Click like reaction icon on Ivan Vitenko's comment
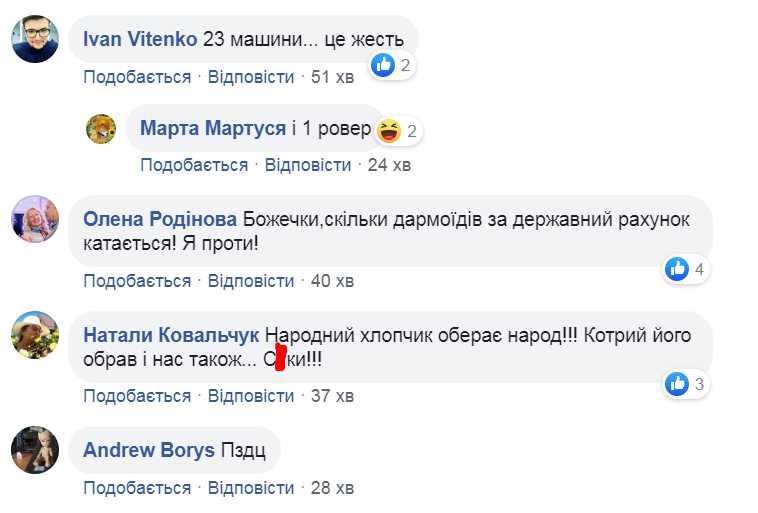The width and height of the screenshot is (758, 513). coord(383,66)
